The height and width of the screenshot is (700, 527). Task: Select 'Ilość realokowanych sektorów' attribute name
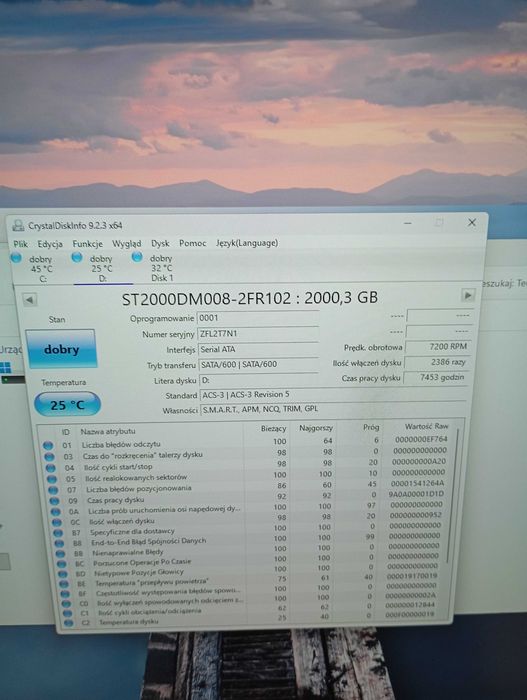[x=136, y=478]
